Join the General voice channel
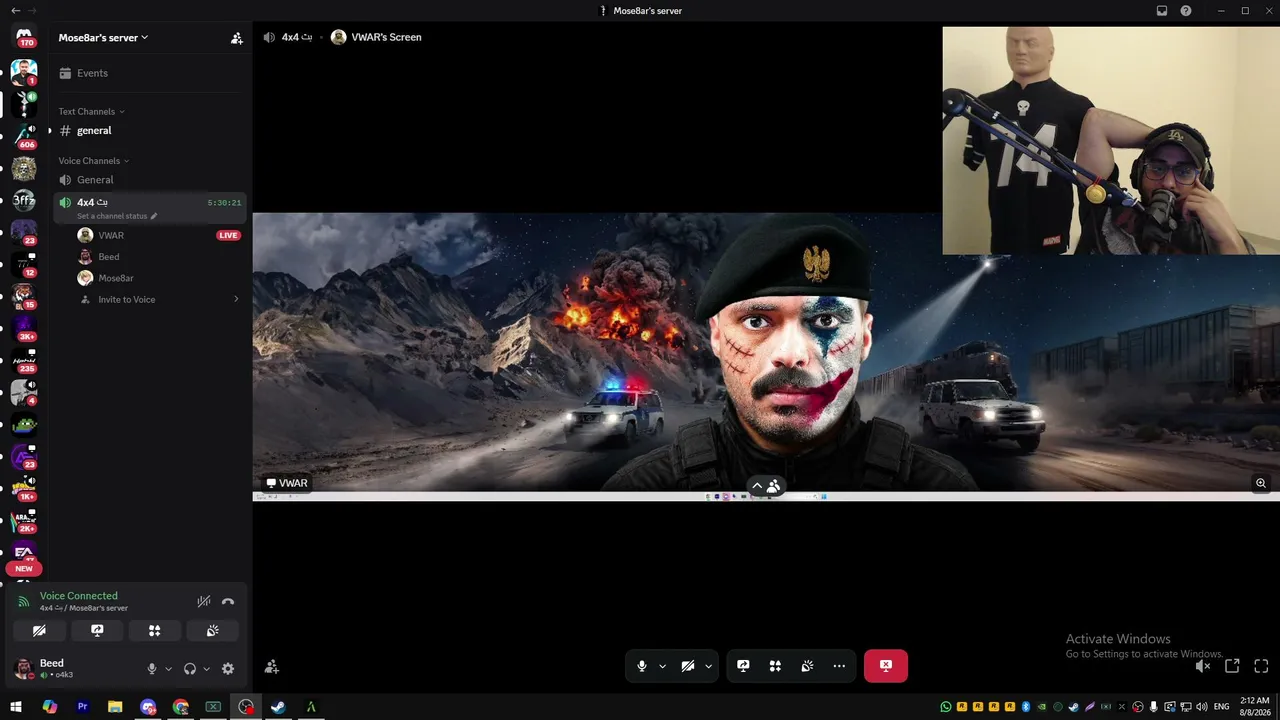1280x720 pixels. click(x=150, y=180)
